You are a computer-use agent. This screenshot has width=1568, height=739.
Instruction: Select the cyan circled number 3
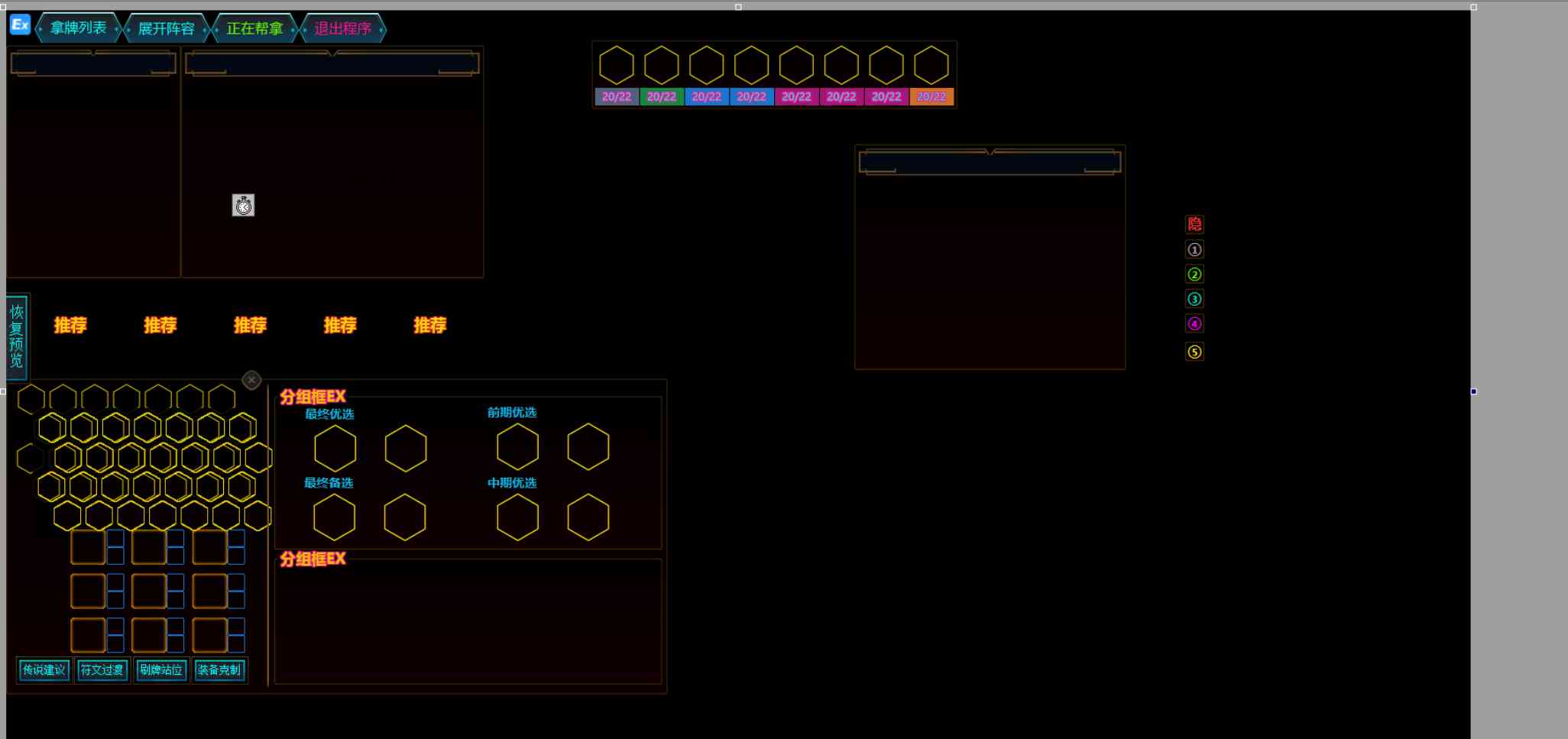click(x=1194, y=299)
